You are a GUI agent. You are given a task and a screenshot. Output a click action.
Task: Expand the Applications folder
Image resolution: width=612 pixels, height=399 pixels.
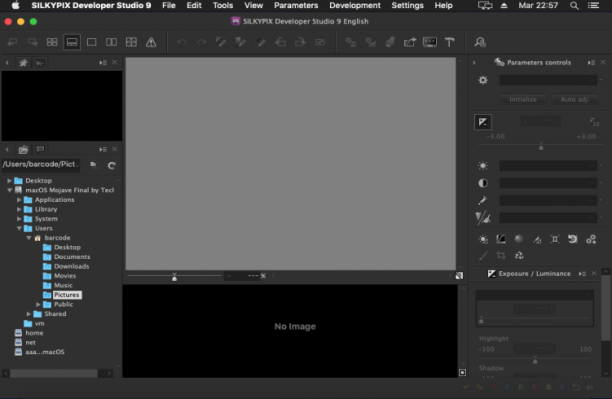[x=19, y=200]
